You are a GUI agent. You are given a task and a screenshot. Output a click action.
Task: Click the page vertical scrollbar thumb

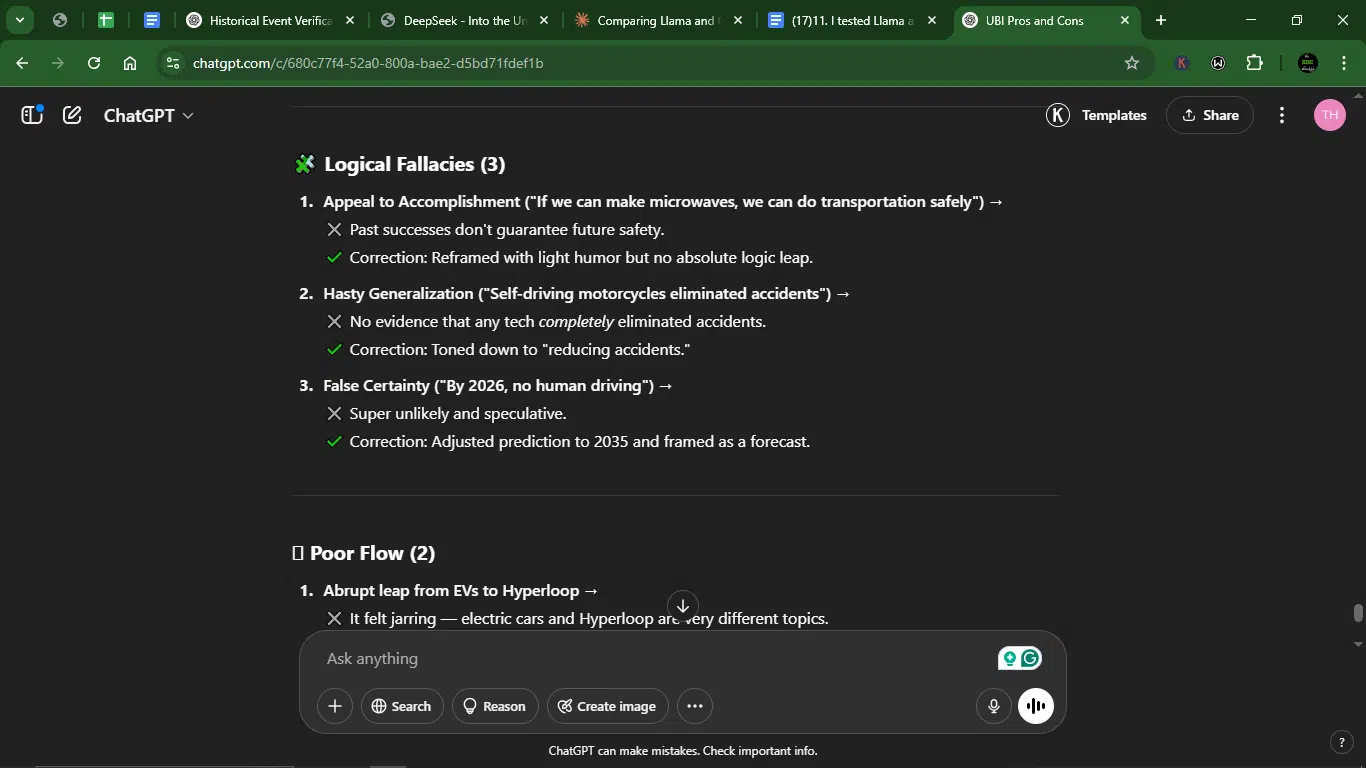[1358, 613]
